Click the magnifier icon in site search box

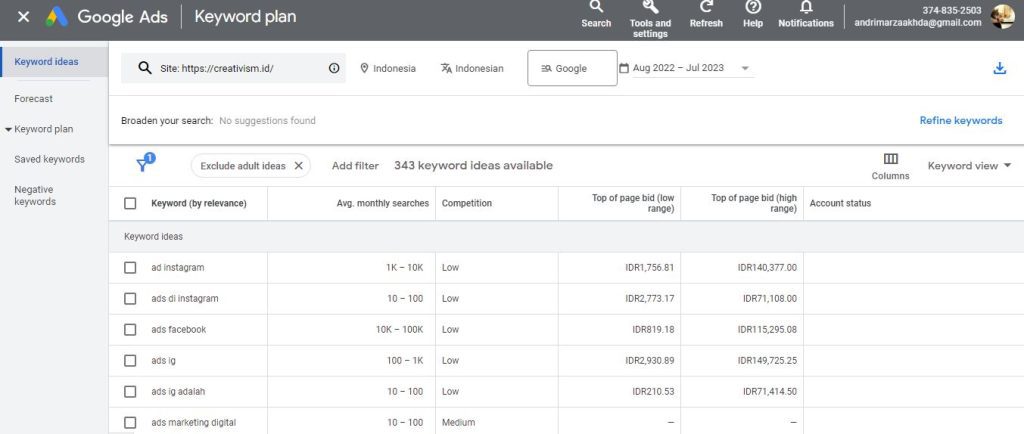(144, 68)
